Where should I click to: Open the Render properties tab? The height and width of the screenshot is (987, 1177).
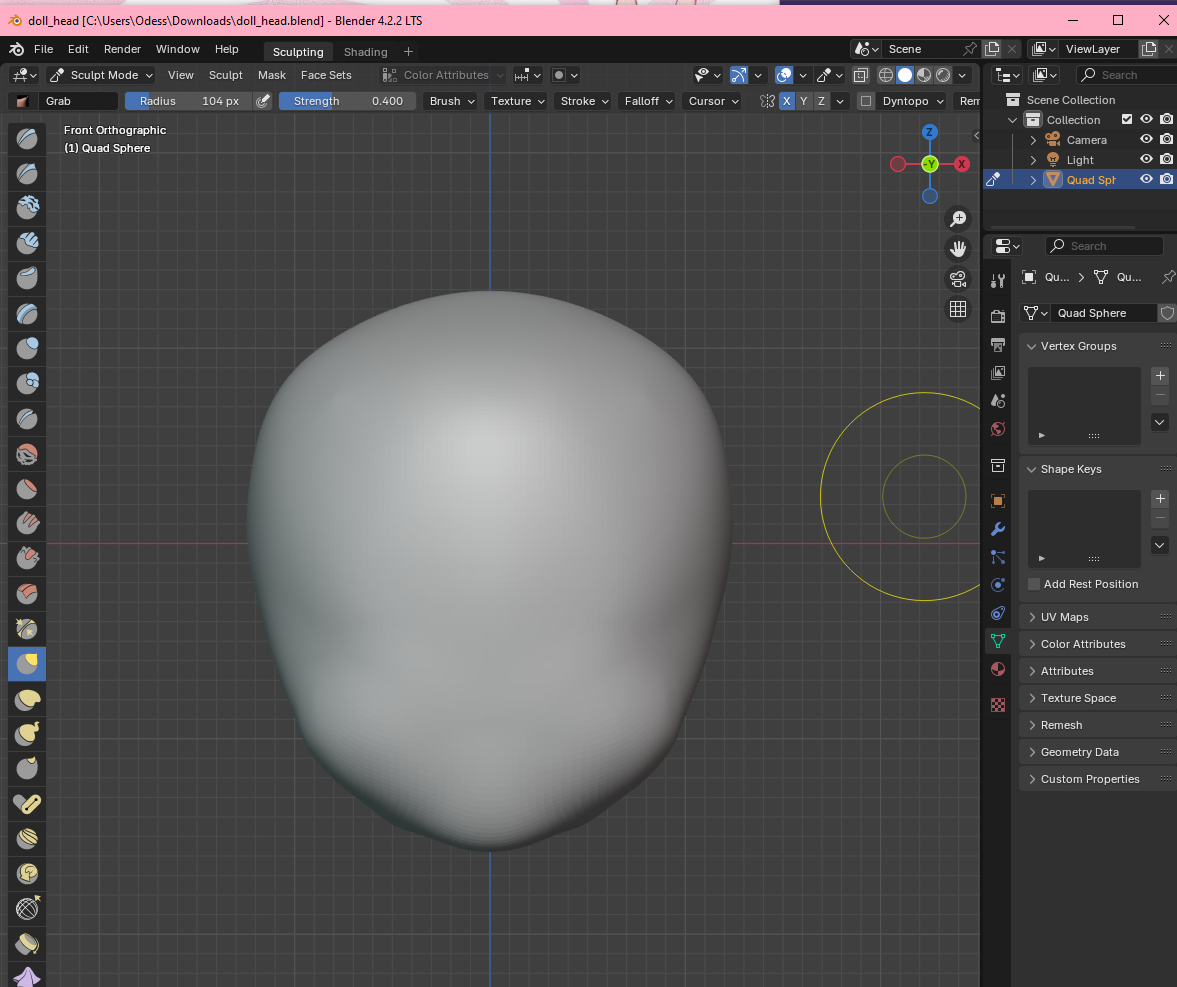point(997,316)
